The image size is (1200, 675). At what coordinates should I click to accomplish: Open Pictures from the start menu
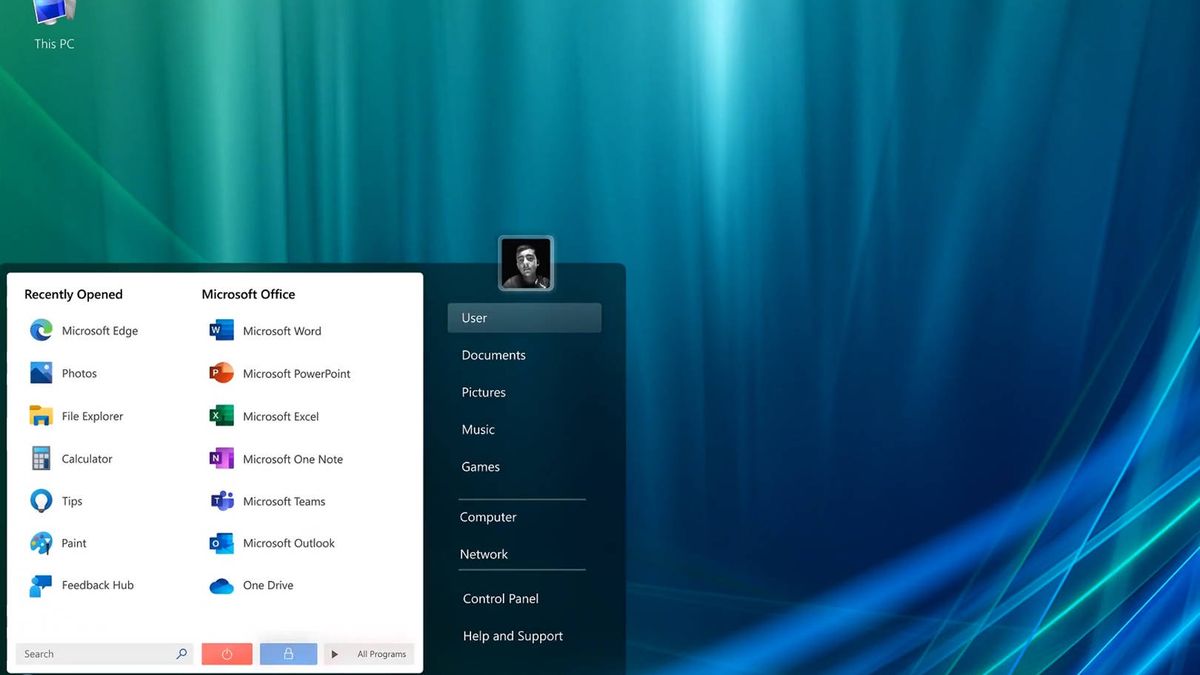click(x=484, y=392)
